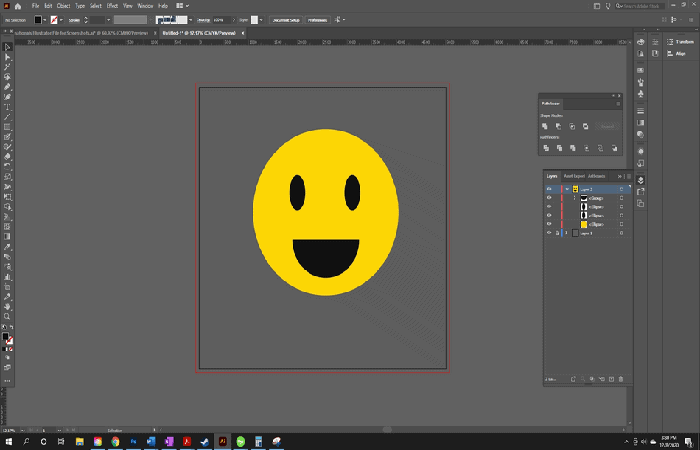700x450 pixels.
Task: Open fill color dropdown in control bar
Action: [45, 20]
